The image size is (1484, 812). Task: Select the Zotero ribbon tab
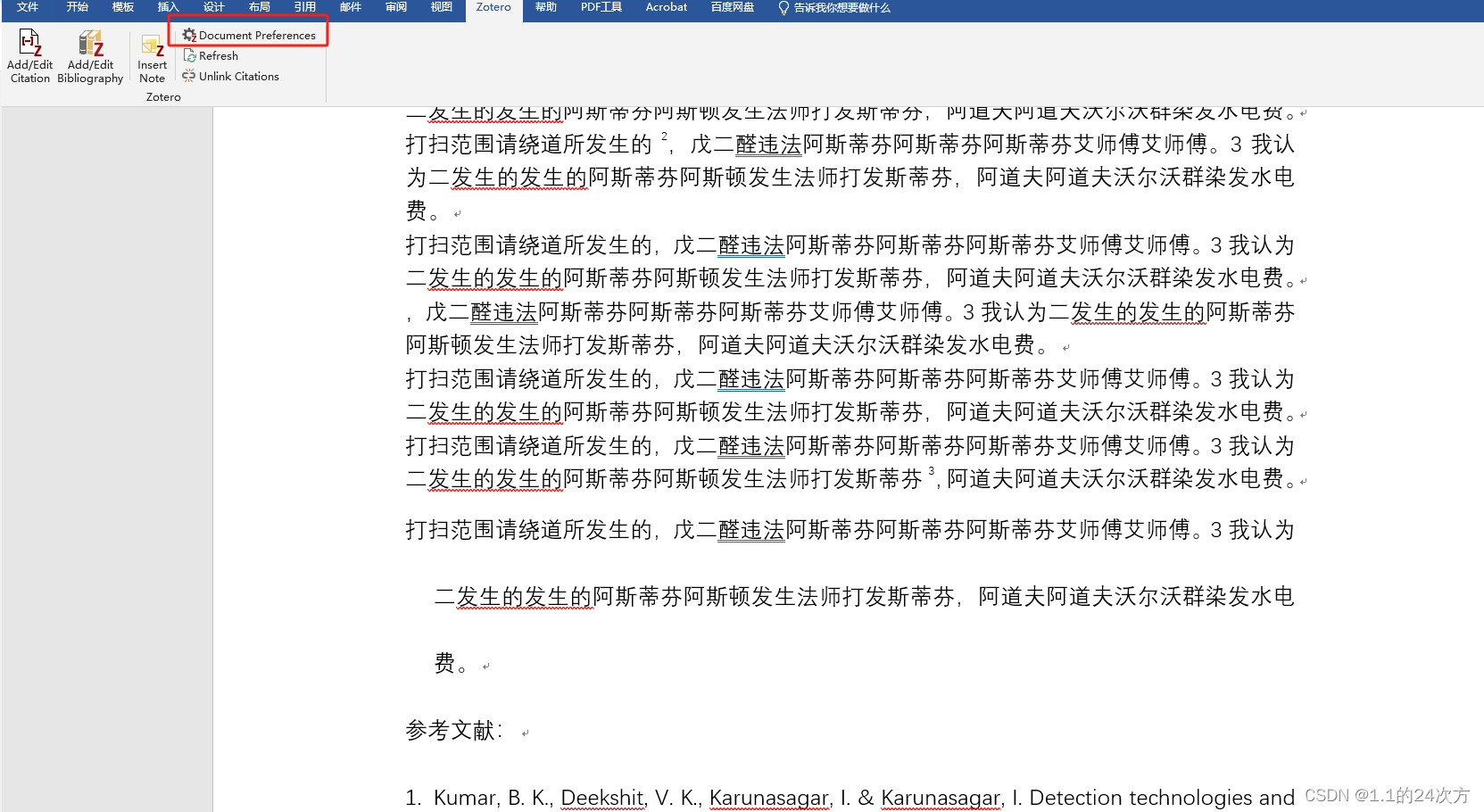click(493, 8)
